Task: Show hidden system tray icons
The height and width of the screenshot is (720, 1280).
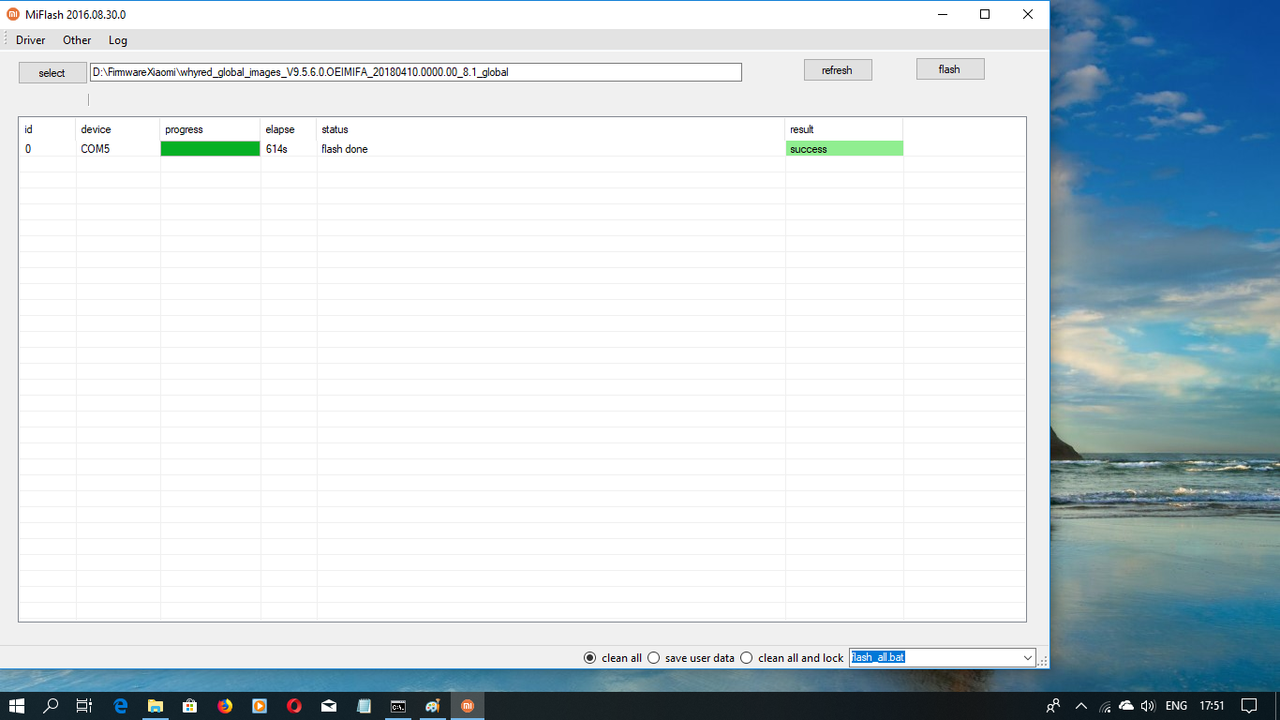Action: [1081, 706]
